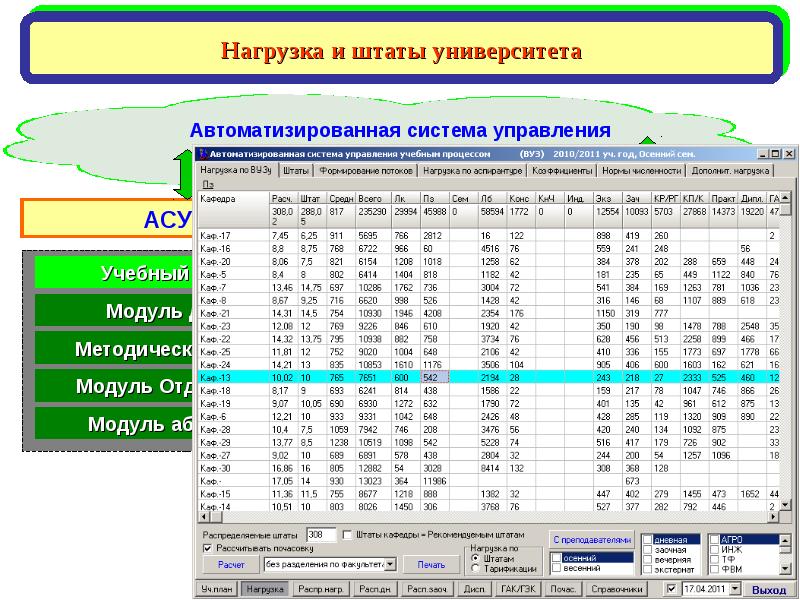Switch to the Штаты tab

[x=296, y=171]
